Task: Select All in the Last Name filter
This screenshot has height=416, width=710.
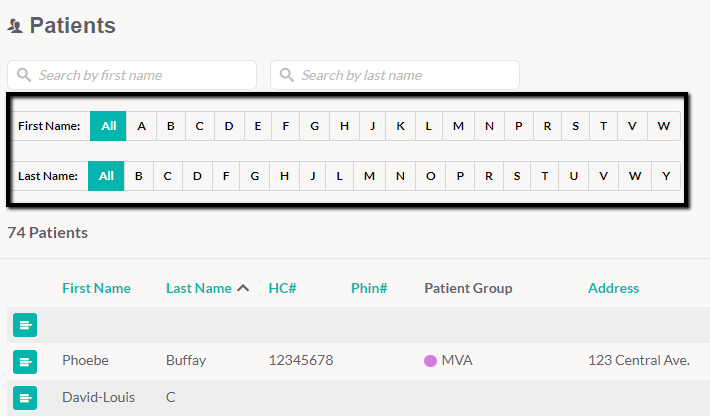Action: click(x=106, y=176)
